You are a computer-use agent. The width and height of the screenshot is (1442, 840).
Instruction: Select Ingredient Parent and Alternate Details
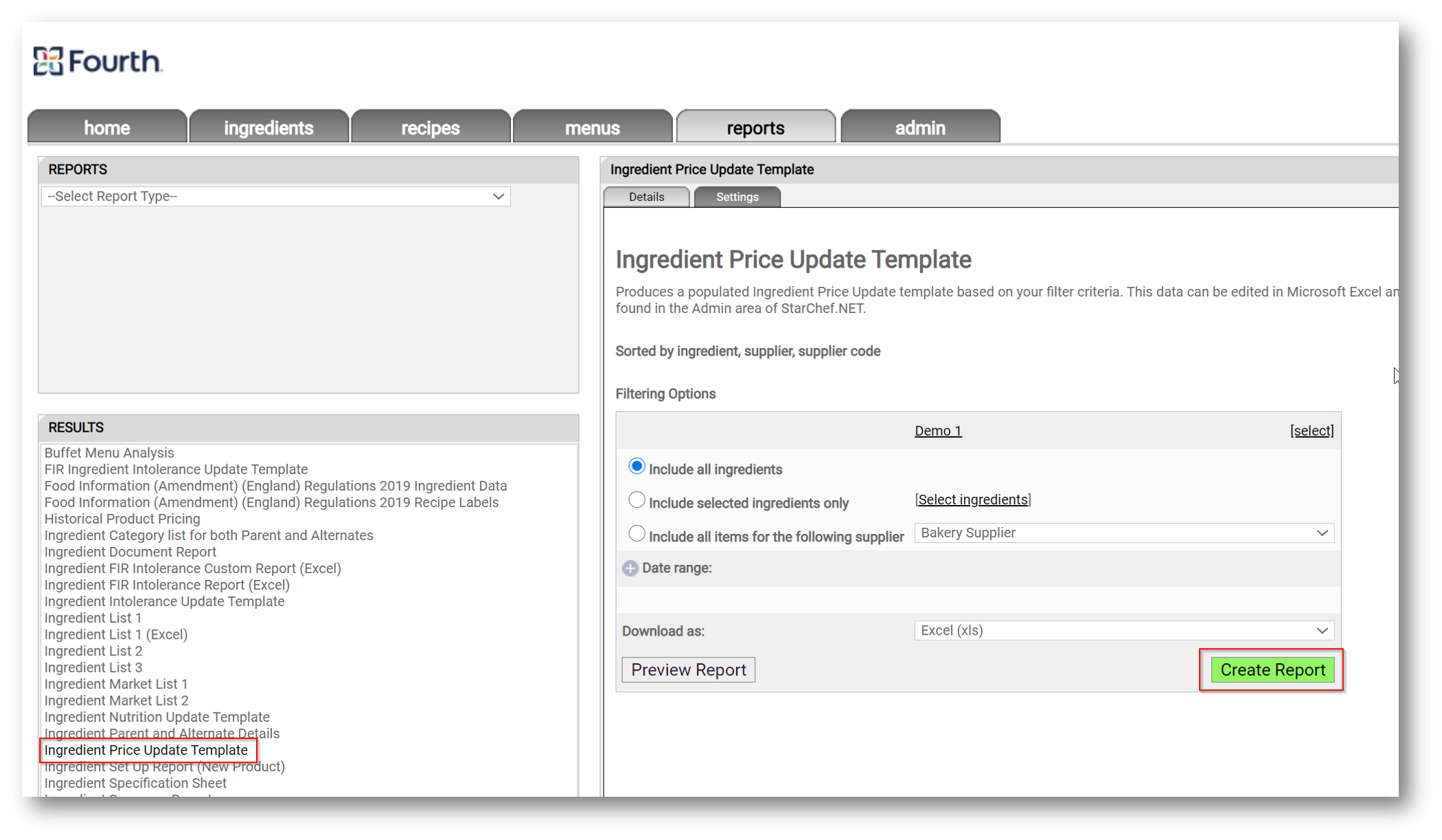coord(162,734)
